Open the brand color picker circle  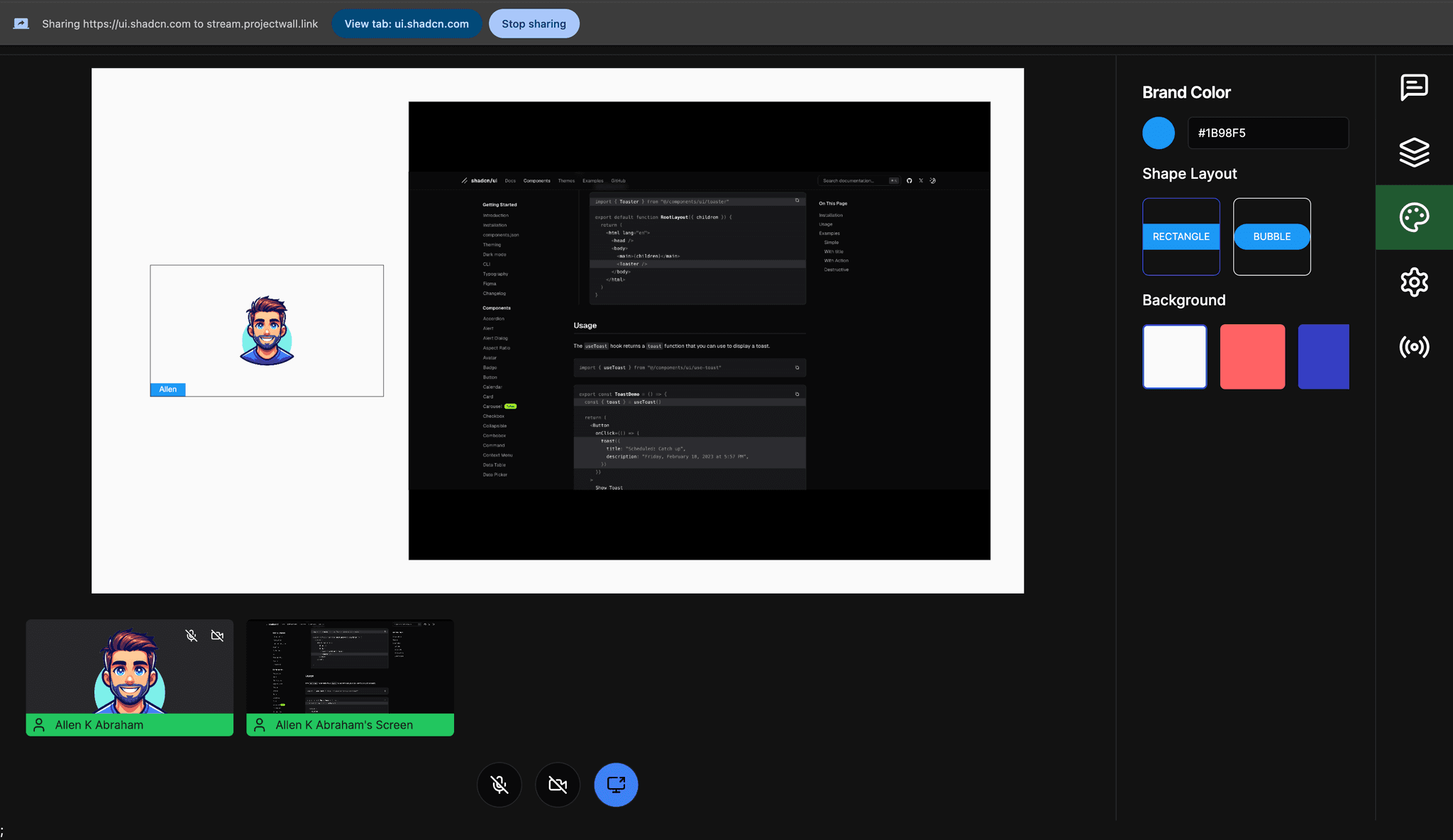(1159, 133)
